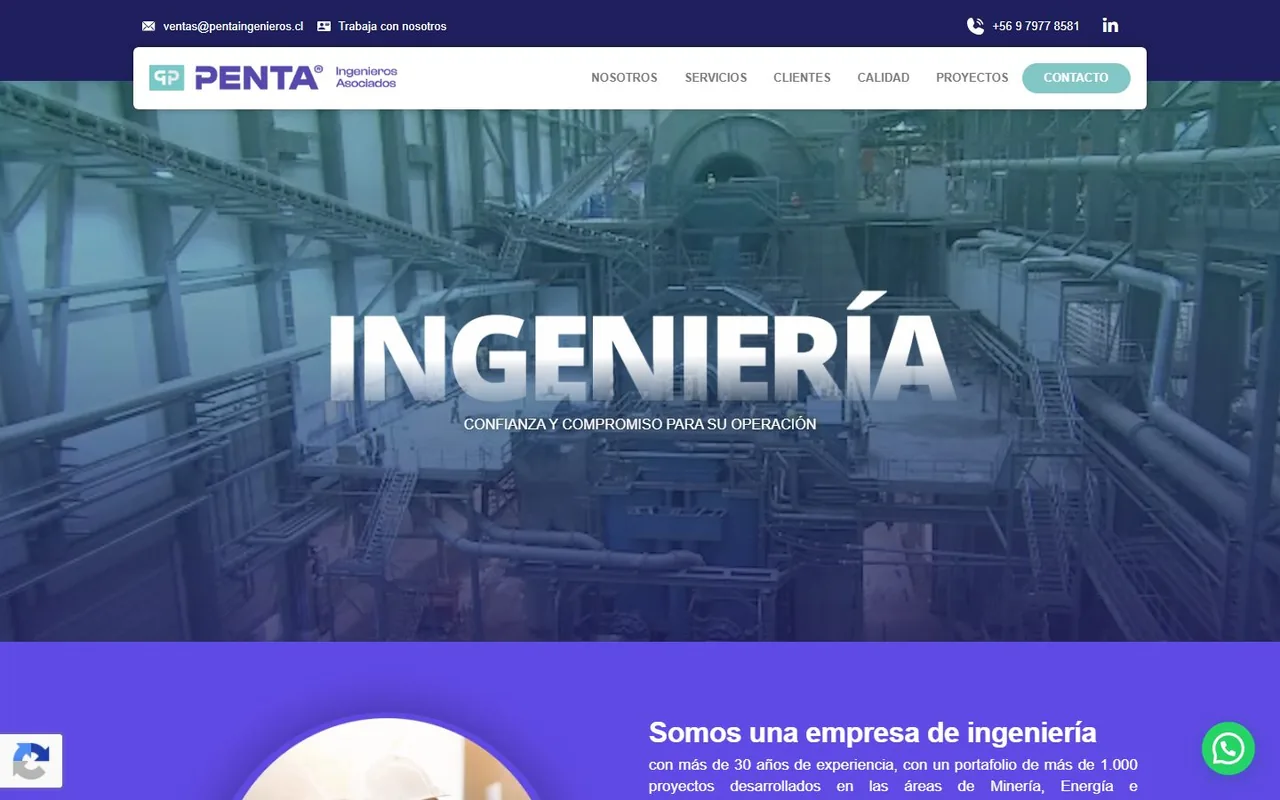
Task: Click the phone handset icon
Action: tap(975, 26)
